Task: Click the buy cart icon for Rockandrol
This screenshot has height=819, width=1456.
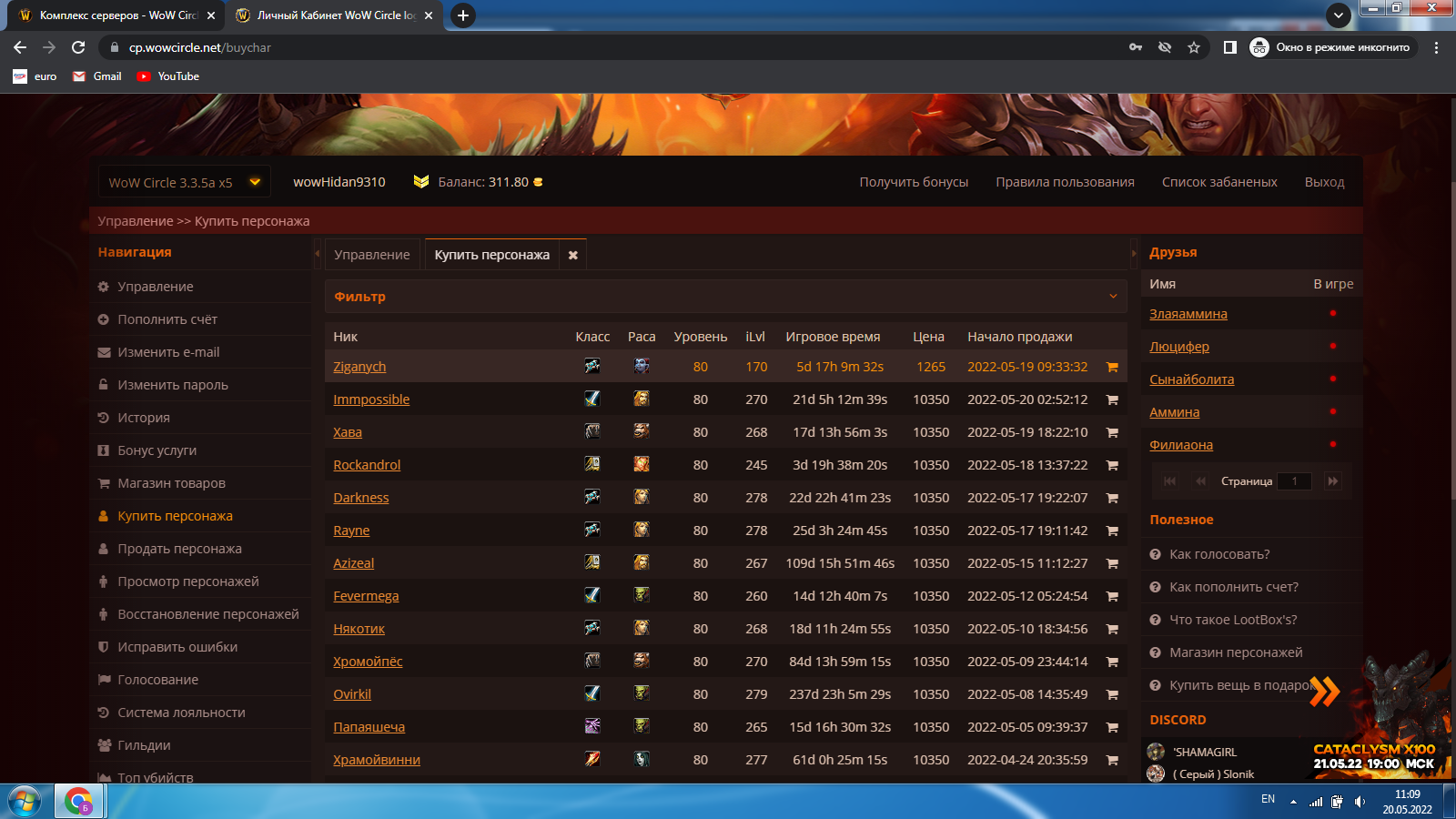Action: [1111, 465]
